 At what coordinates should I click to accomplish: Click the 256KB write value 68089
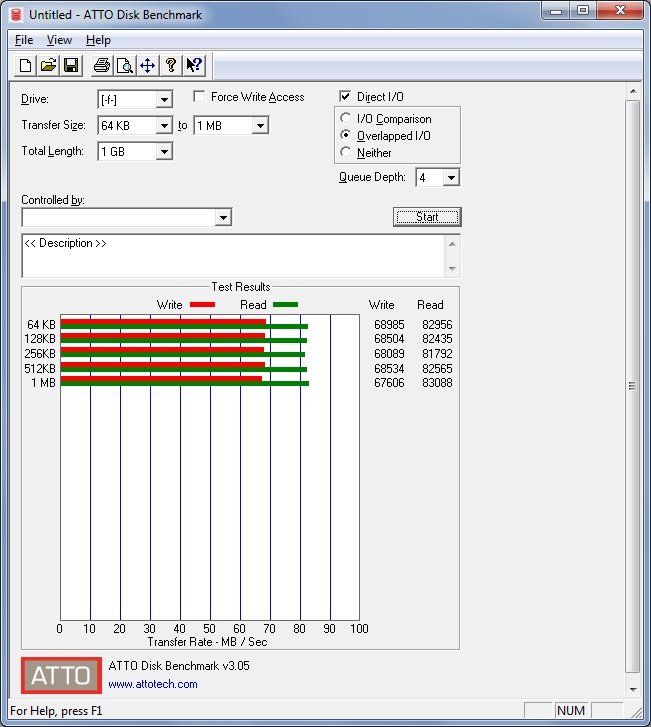[x=389, y=354]
